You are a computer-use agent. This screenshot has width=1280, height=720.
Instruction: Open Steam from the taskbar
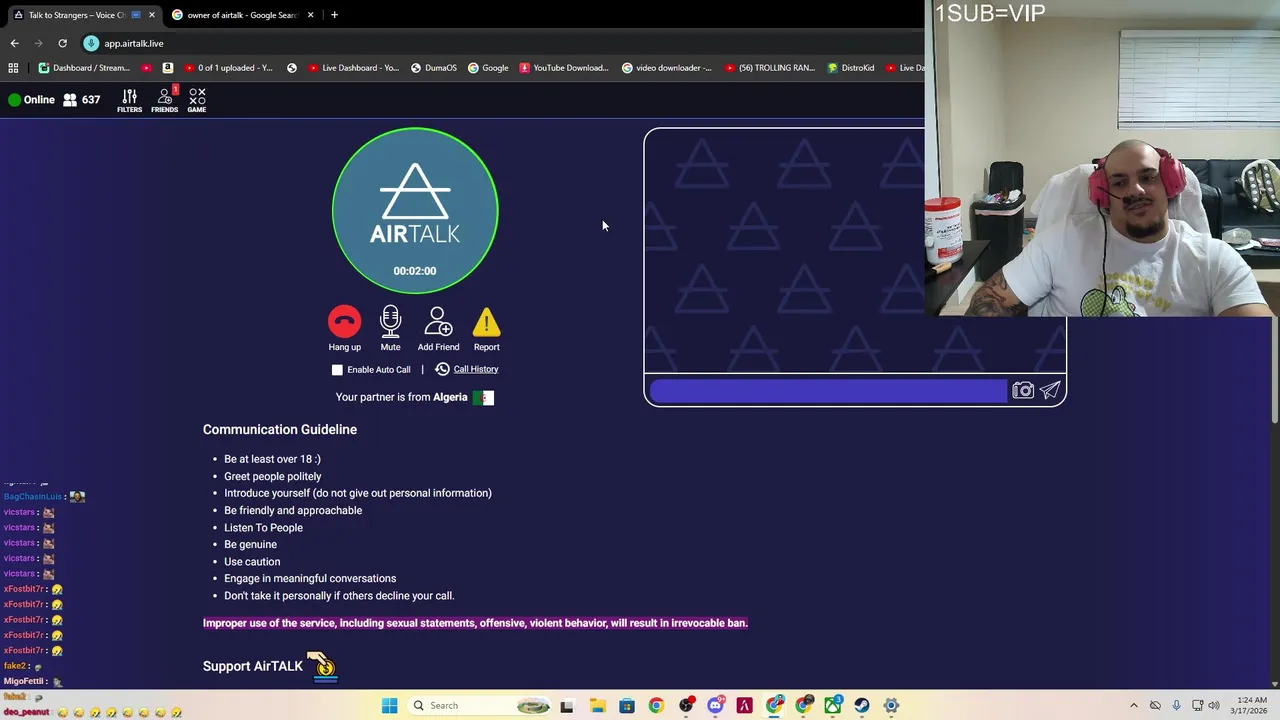click(x=862, y=705)
